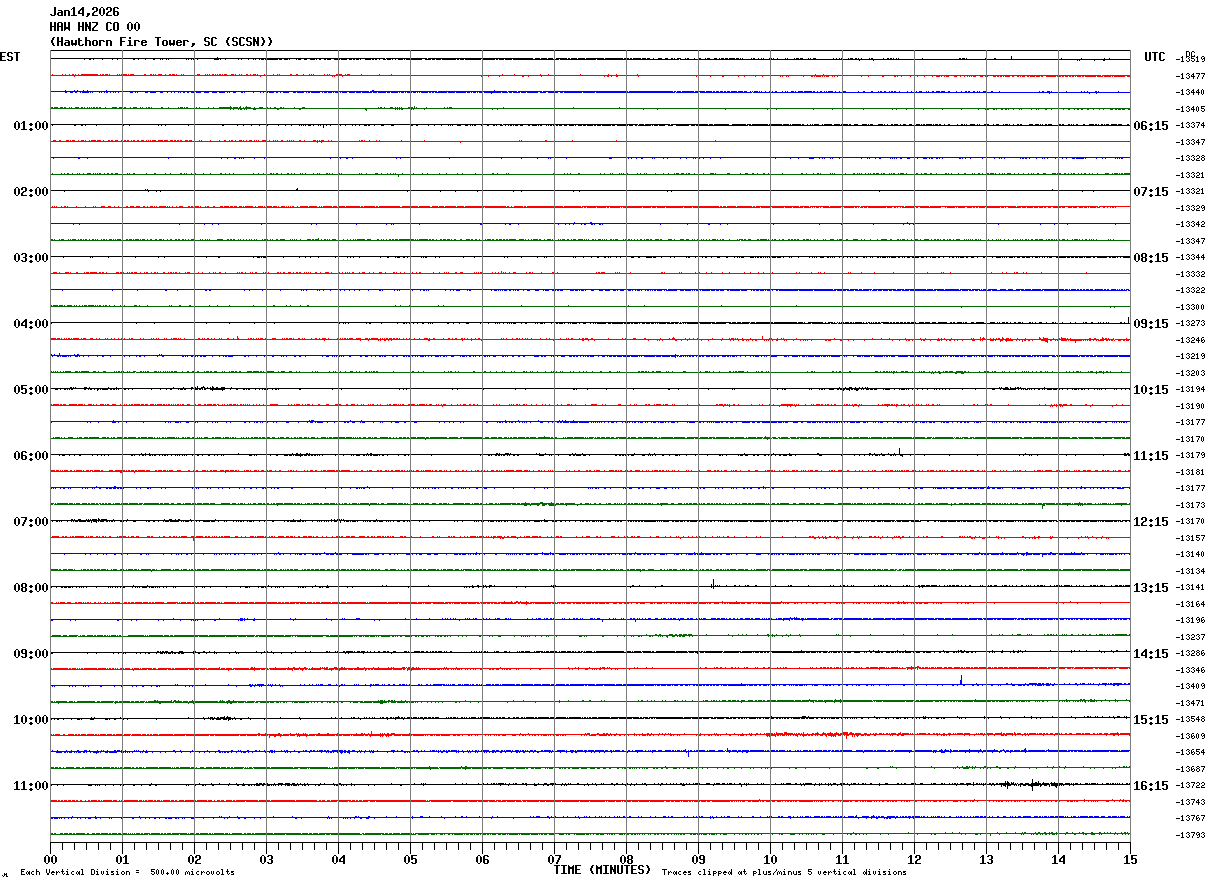This screenshot has height=886, width=1210.
Task: Click "Each Vertical Division = 500.00 microvolts" note
Action: coord(127,873)
